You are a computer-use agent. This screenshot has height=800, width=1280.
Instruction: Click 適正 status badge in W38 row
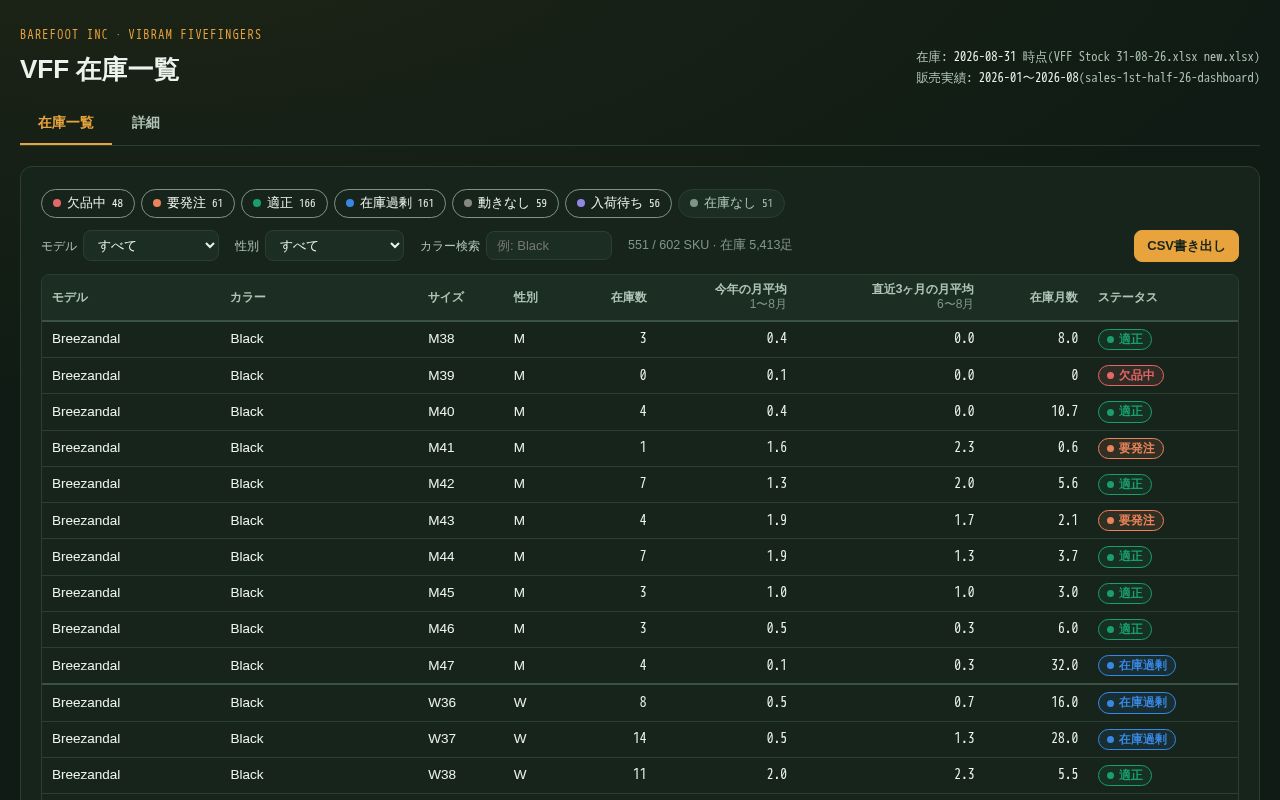(1125, 775)
